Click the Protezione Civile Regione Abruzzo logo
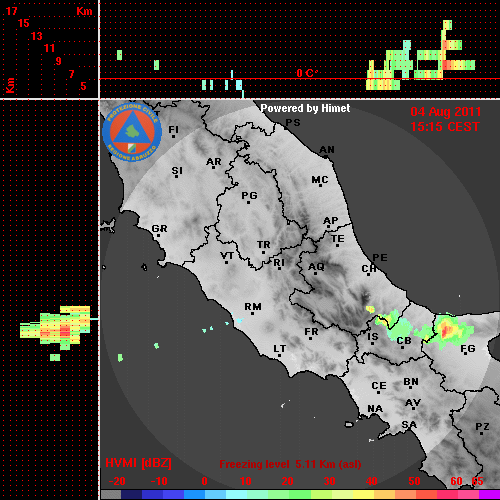This screenshot has height=500, width=500. [132, 132]
